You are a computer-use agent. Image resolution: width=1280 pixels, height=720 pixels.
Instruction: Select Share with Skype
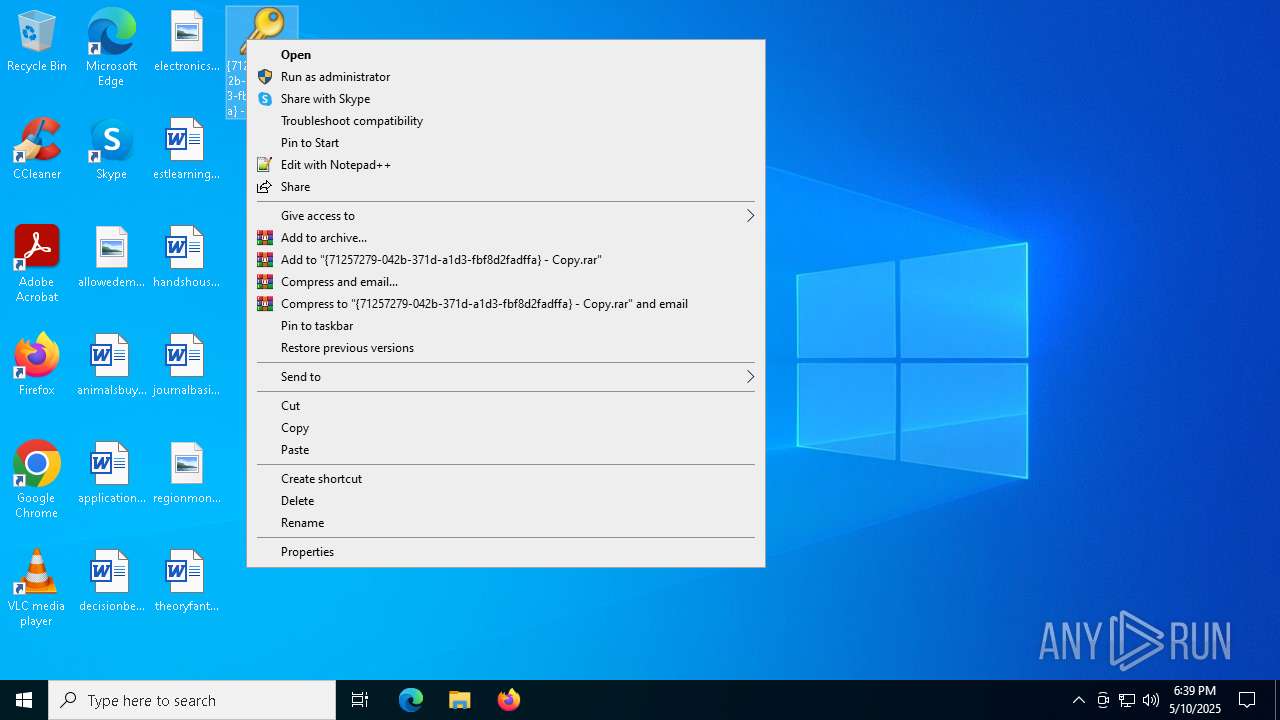[506, 99]
